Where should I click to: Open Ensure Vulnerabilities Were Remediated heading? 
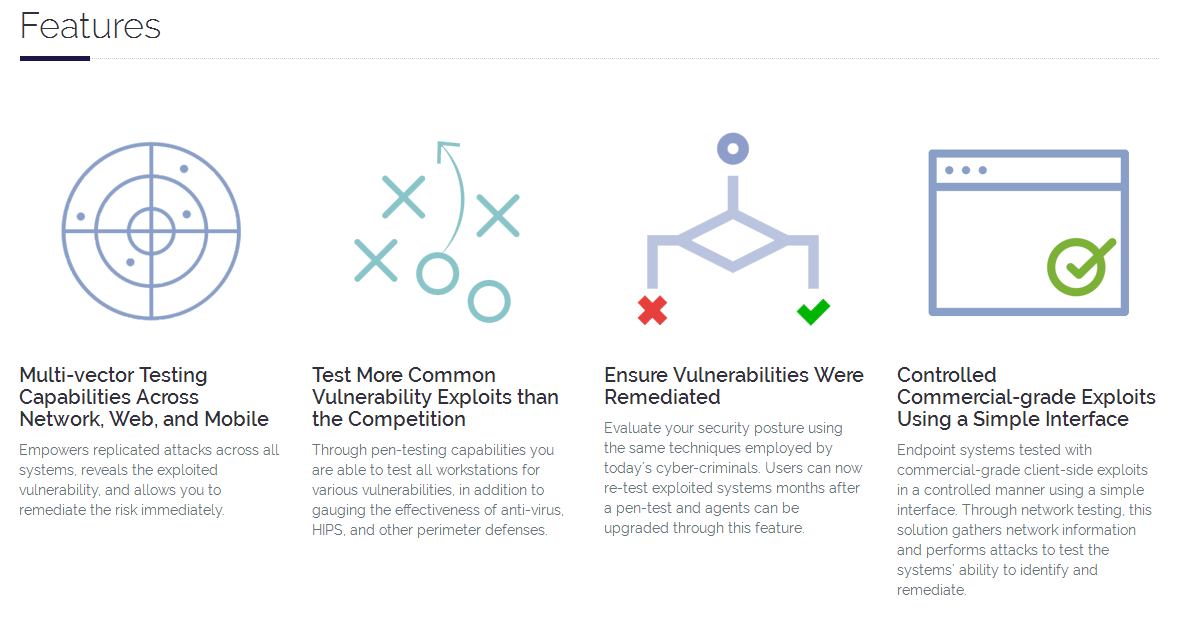(734, 386)
